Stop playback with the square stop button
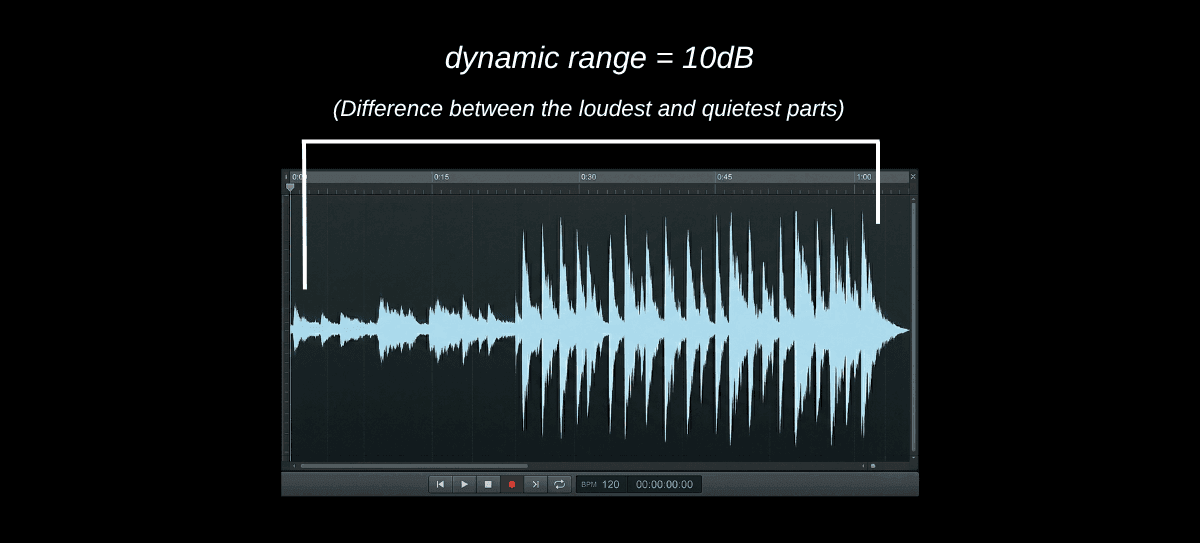This screenshot has height=543, width=1200. [x=488, y=484]
